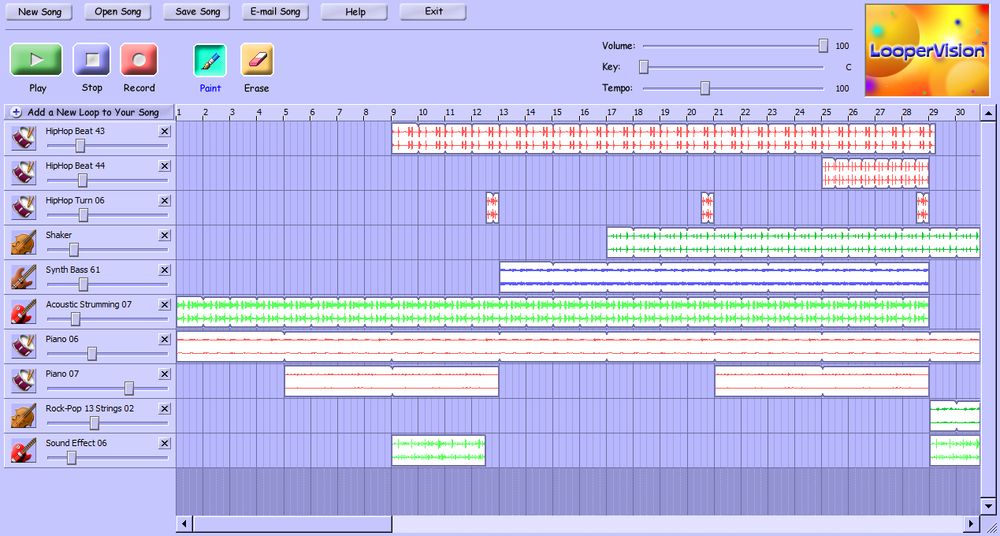The image size is (1000, 536).
Task: Click the horizontal scrollbar thumb
Action: click(x=292, y=523)
